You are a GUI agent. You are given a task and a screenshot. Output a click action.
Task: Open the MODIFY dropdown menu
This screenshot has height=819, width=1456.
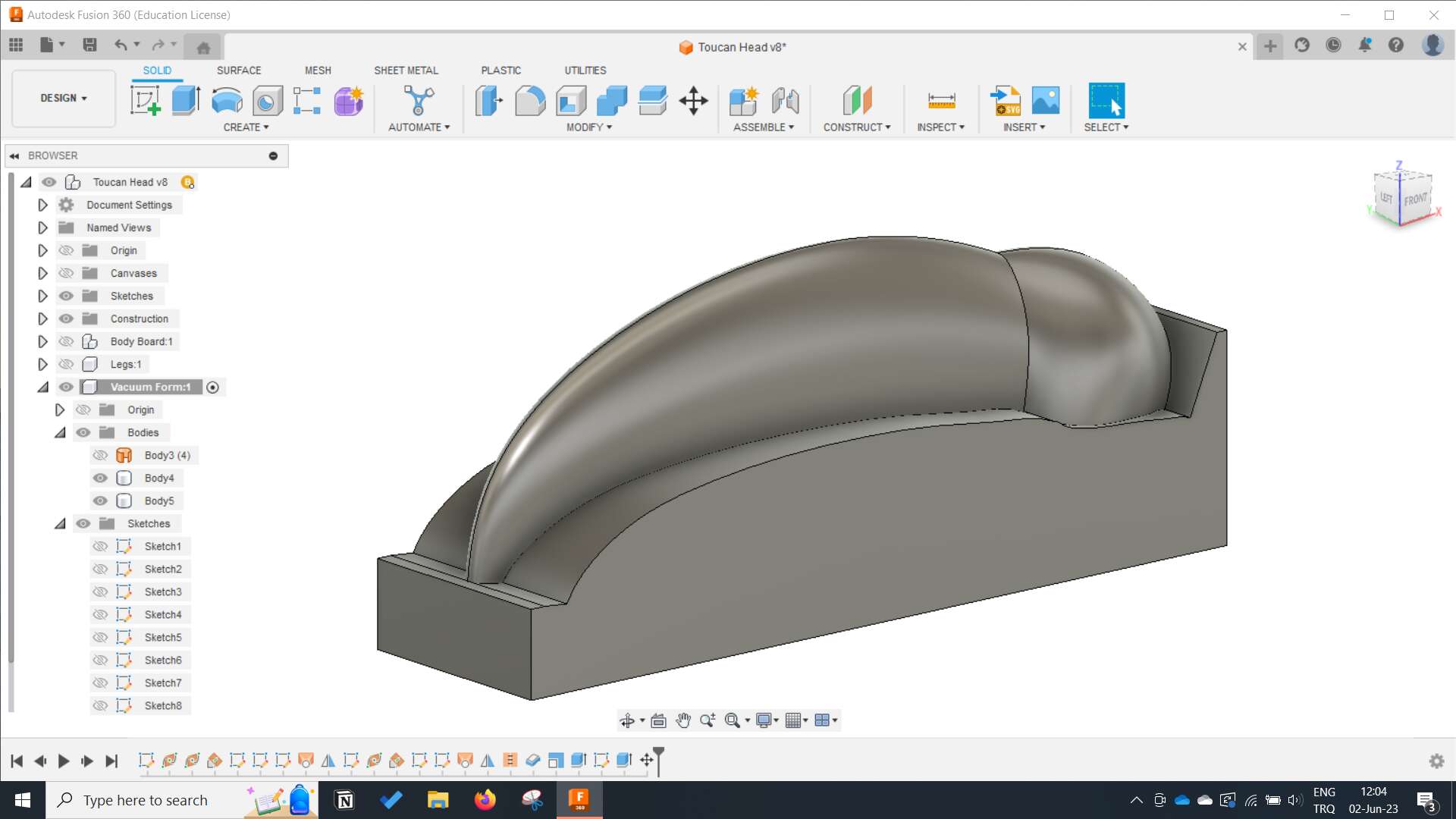coord(589,127)
